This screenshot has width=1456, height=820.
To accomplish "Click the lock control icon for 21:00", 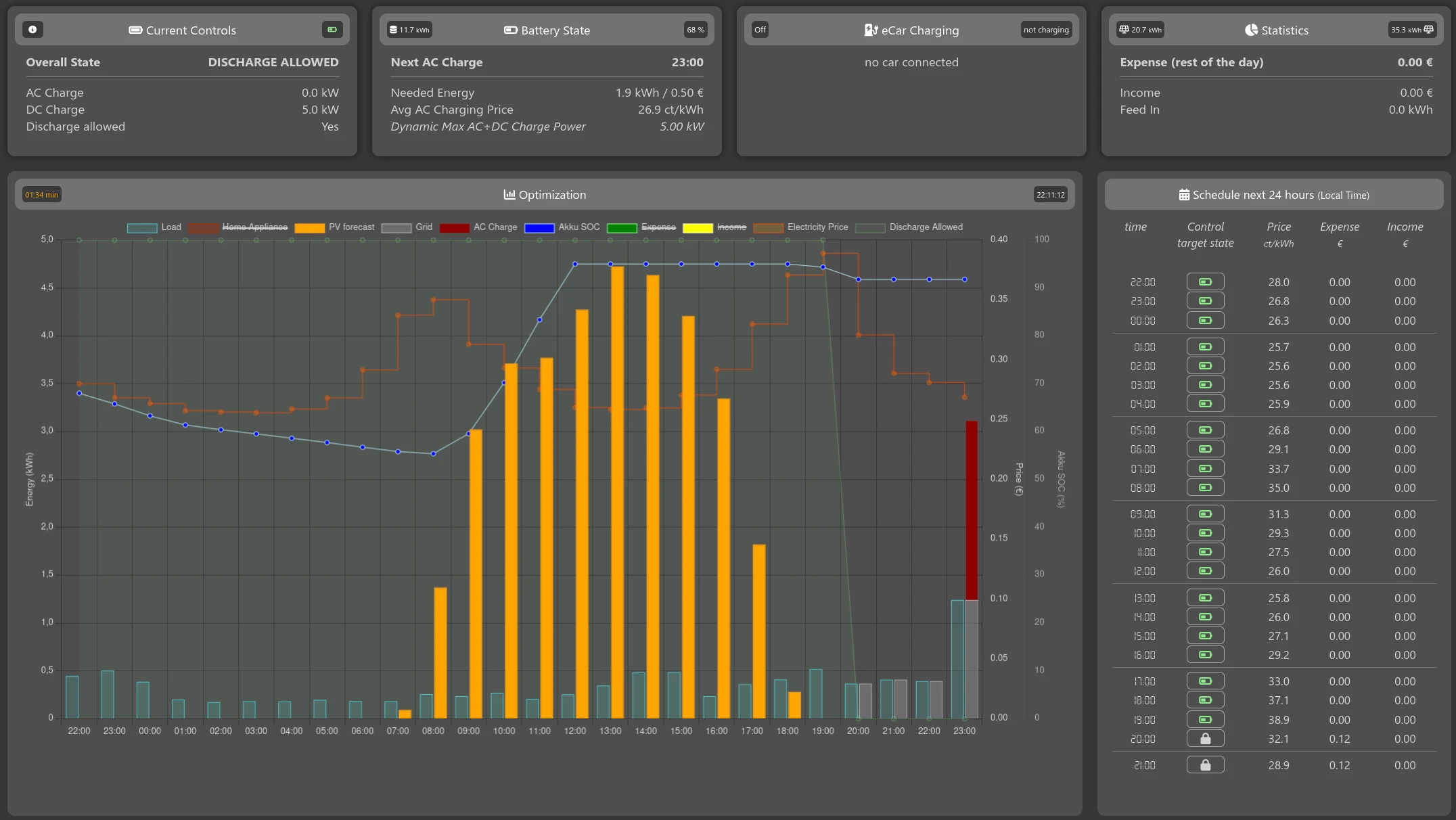I will point(1205,765).
